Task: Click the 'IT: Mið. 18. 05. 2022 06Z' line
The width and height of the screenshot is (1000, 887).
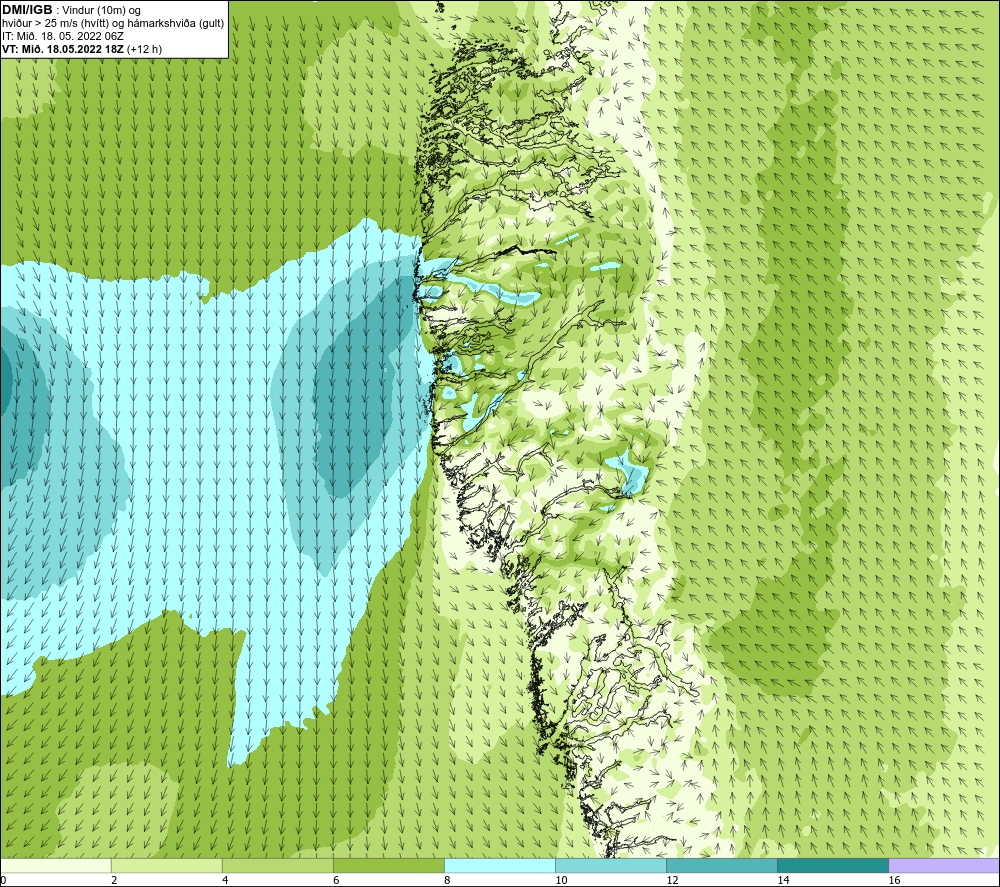Action: coord(62,36)
